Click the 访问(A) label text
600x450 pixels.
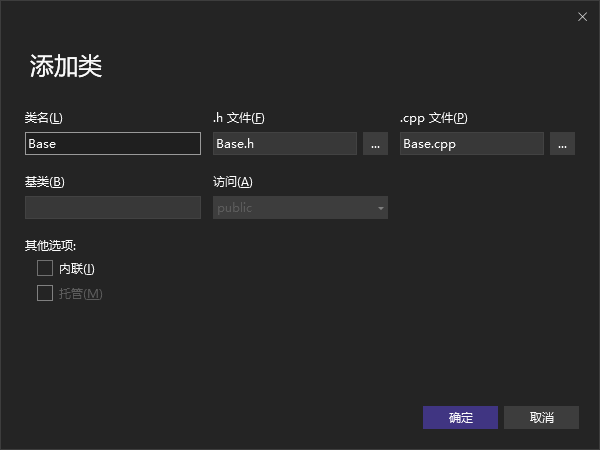pos(233,182)
